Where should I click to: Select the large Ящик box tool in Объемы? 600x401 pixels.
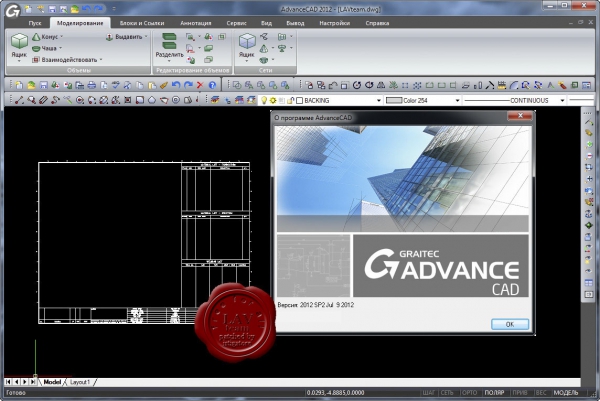click(19, 47)
